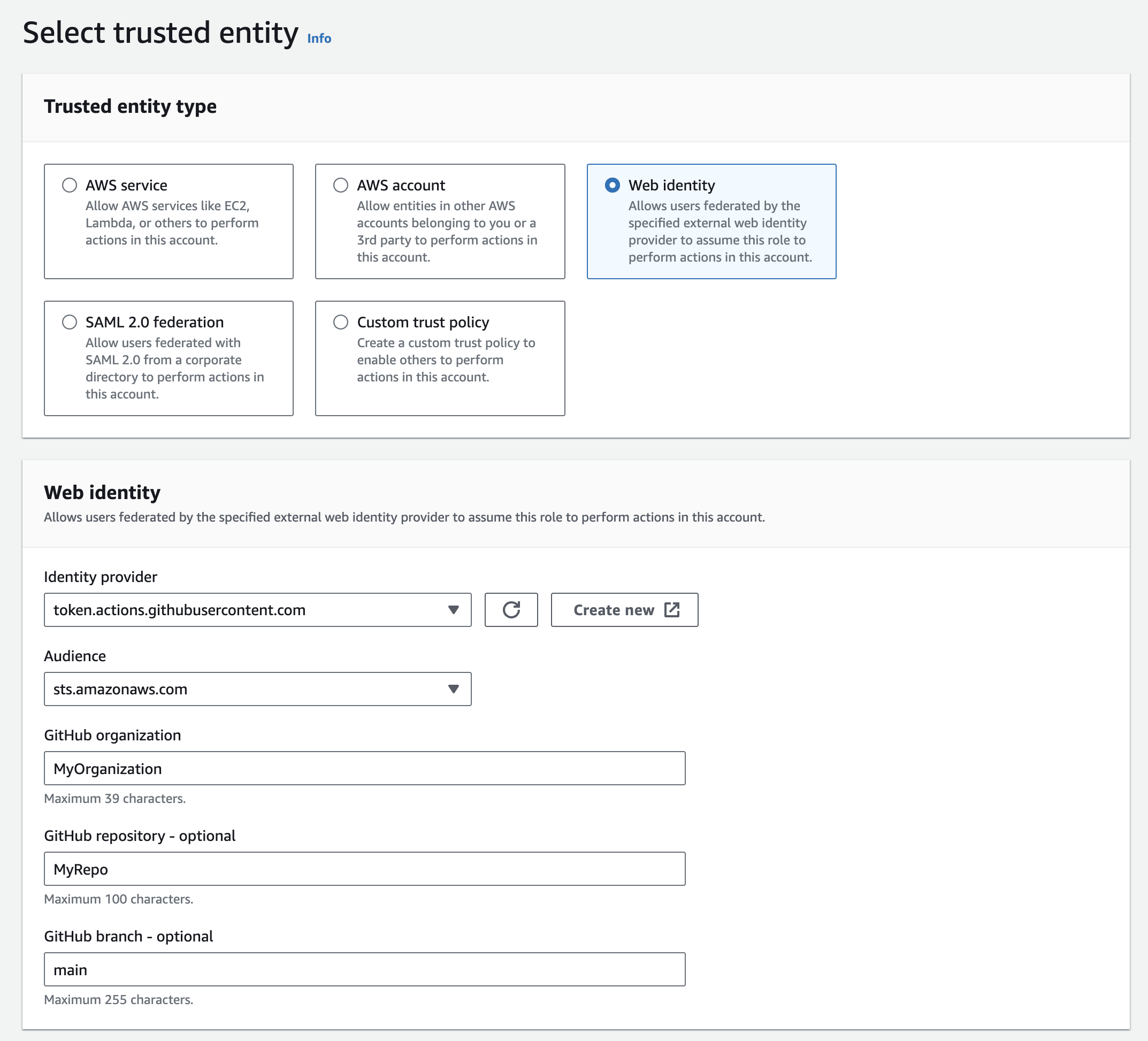Screen dimensions: 1148x1041
Task: Select the Web identity radio button
Action: click(612, 185)
